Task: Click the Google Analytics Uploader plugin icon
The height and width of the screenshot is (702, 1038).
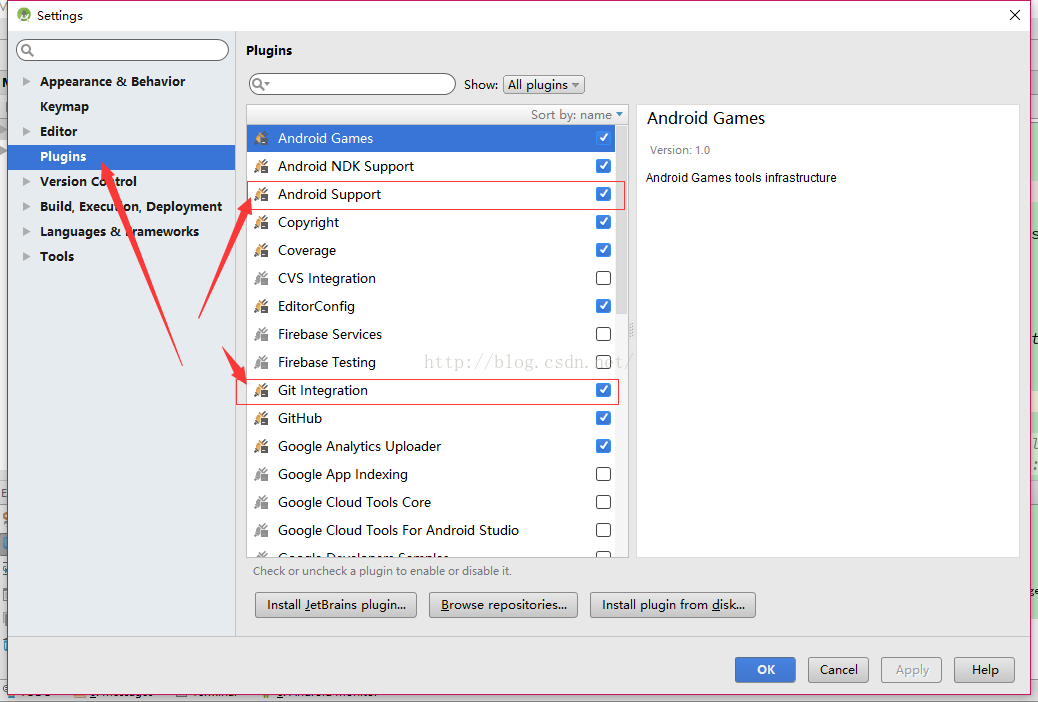Action: [261, 446]
